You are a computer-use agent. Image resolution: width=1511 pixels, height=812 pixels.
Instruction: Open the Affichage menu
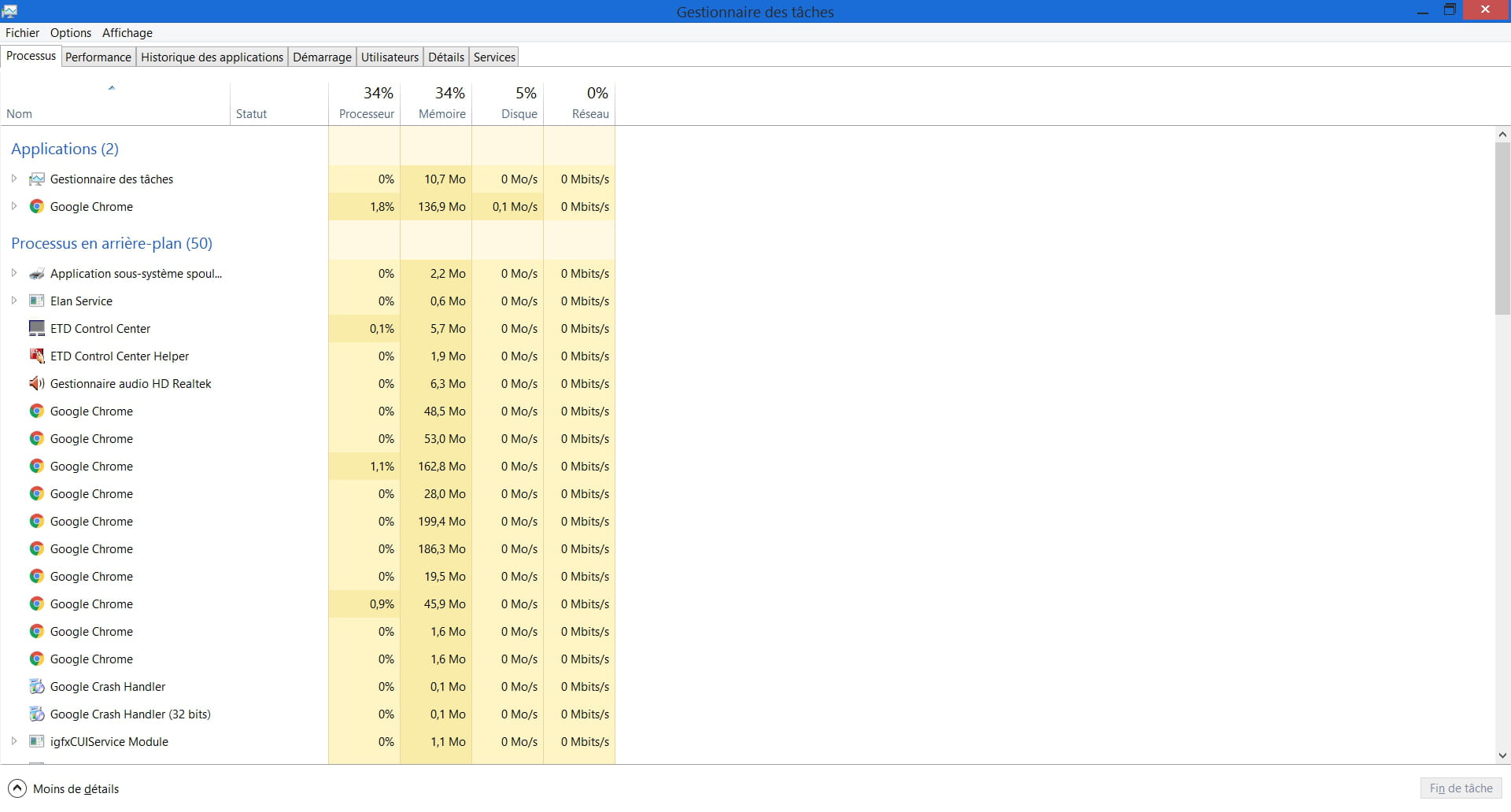(127, 33)
